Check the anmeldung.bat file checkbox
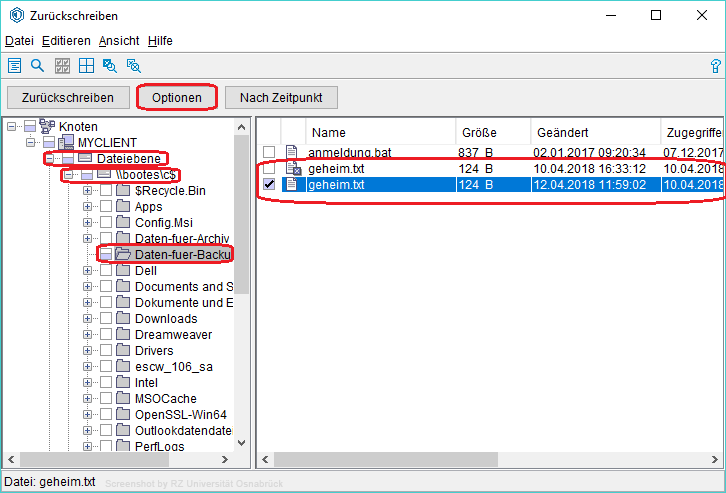Viewport: 726px width, 493px height. pos(268,152)
